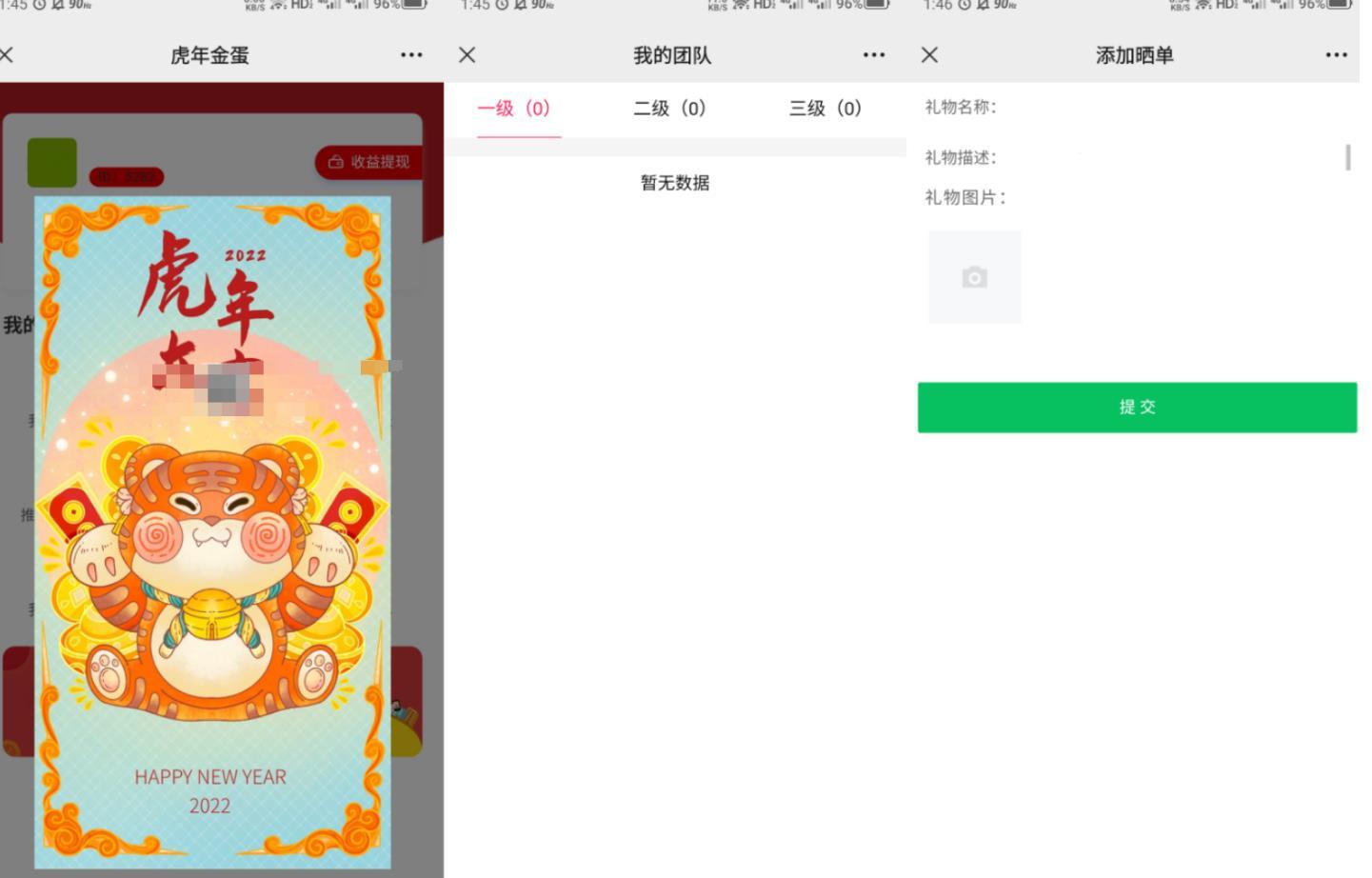This screenshot has height=878, width=1372.
Task: Focus the 礼物名称 input field
Action: 1176,107
